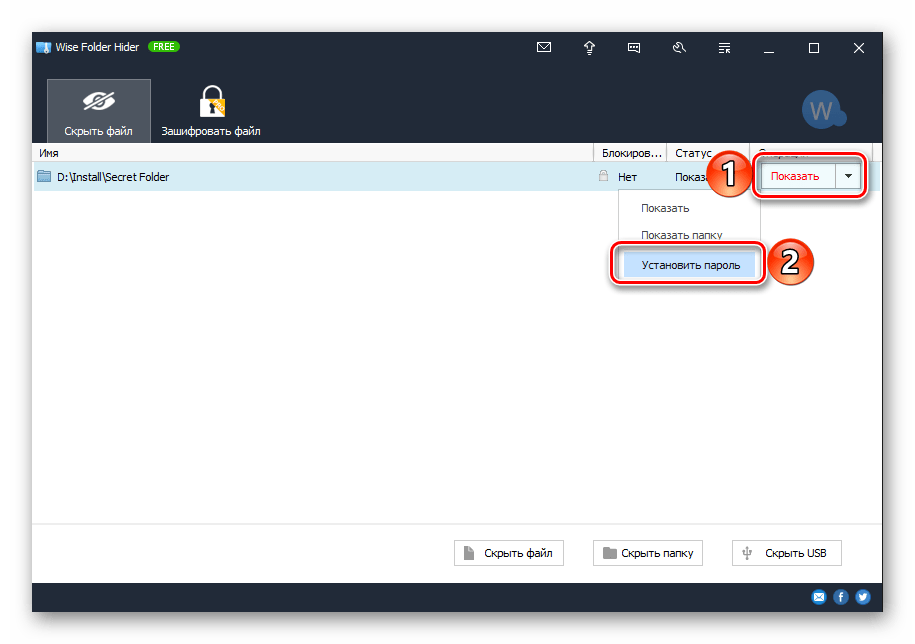Click the mail envelope icon in title bar
Screen dimensions: 915x644
[544, 47]
